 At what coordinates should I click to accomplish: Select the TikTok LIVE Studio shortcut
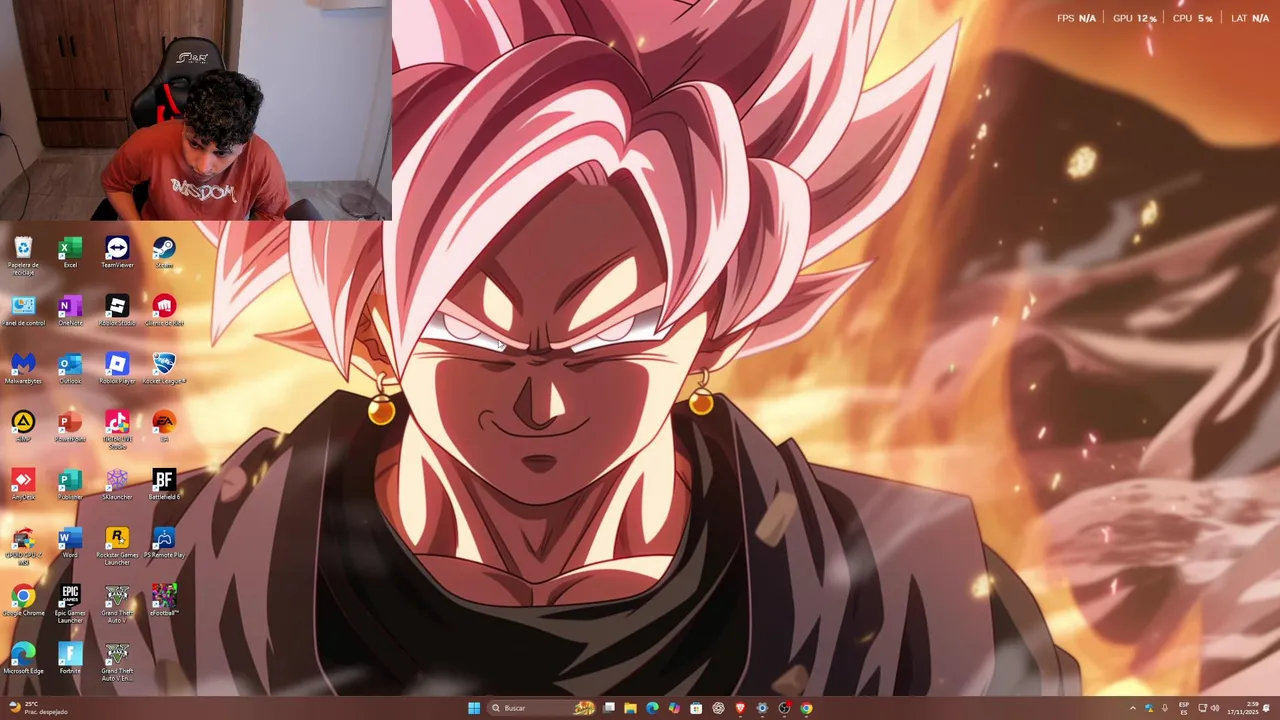point(117,430)
